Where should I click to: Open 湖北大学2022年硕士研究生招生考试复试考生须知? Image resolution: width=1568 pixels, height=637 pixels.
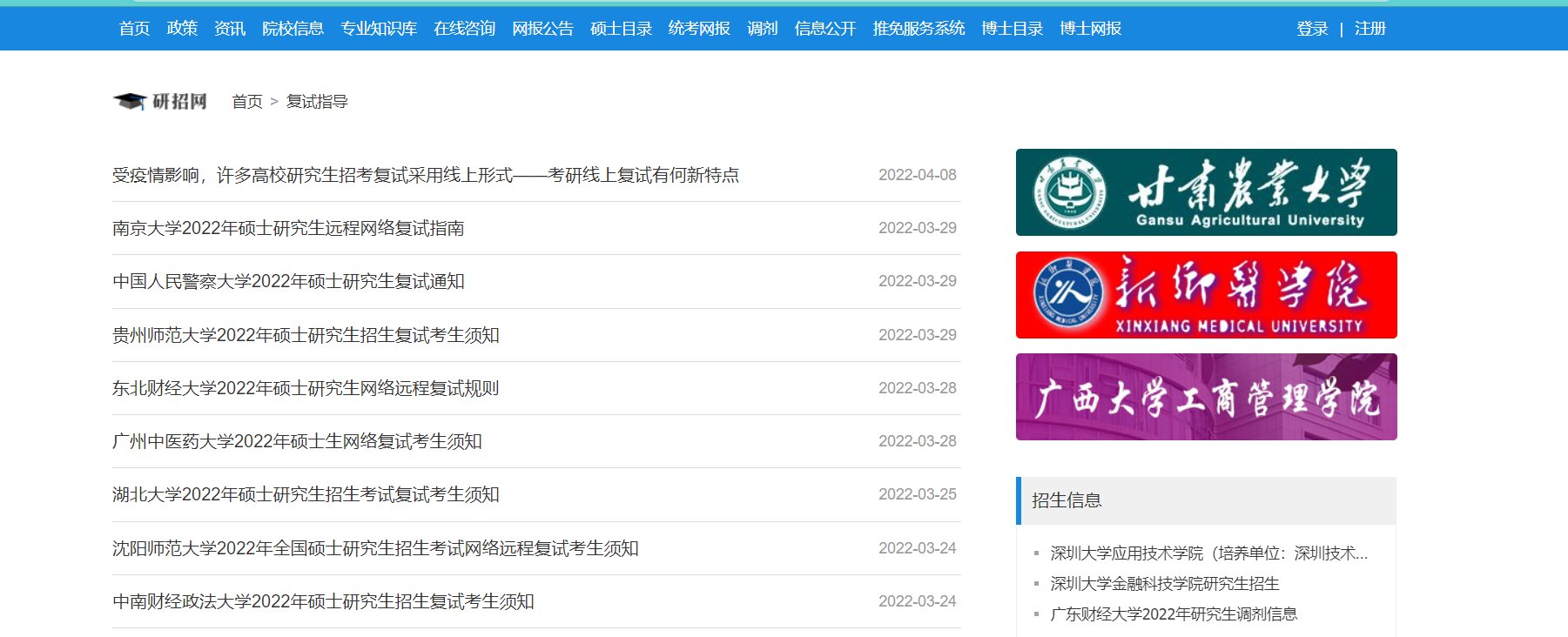tap(306, 494)
